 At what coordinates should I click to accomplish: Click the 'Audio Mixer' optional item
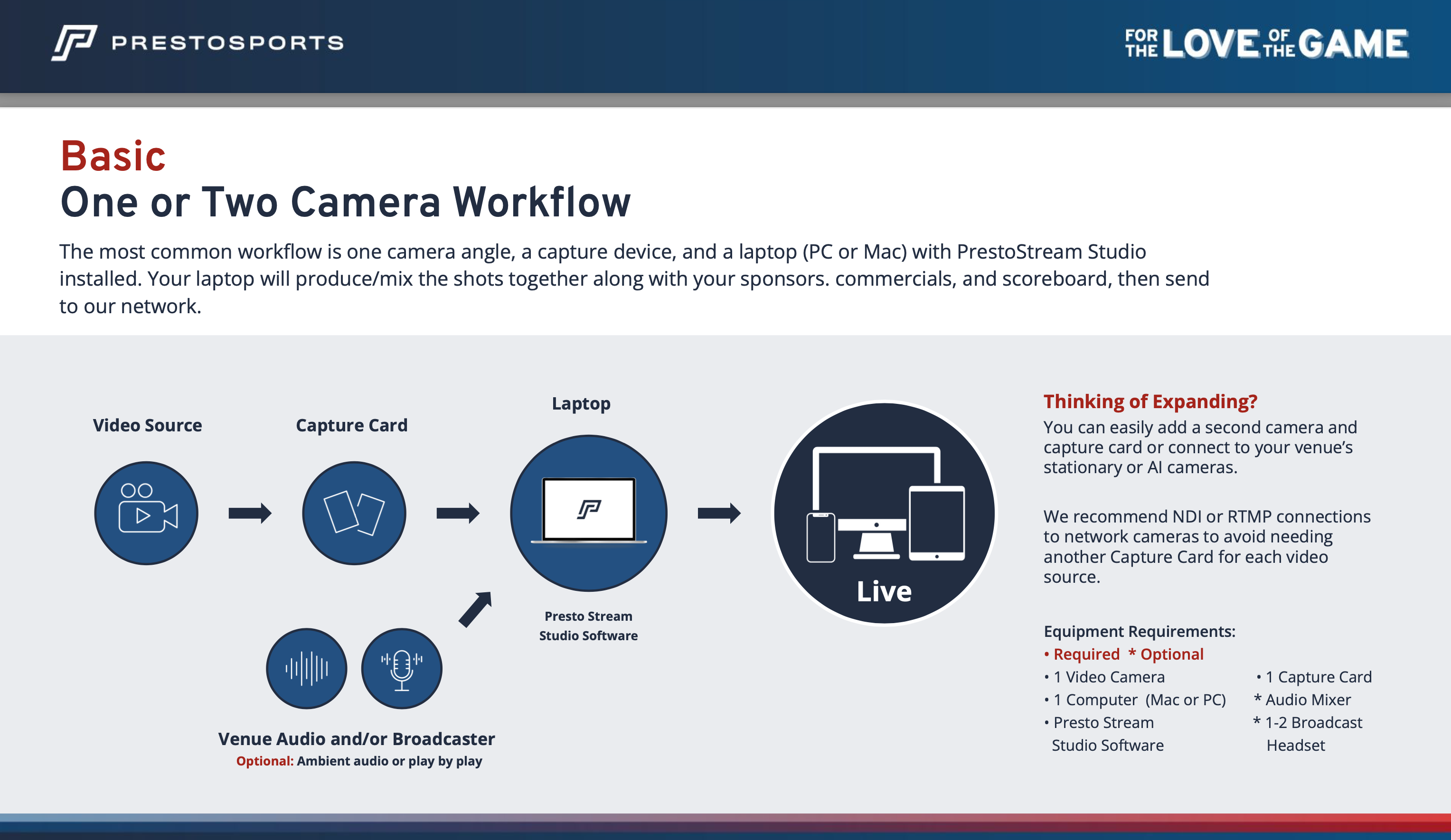[x=1308, y=700]
